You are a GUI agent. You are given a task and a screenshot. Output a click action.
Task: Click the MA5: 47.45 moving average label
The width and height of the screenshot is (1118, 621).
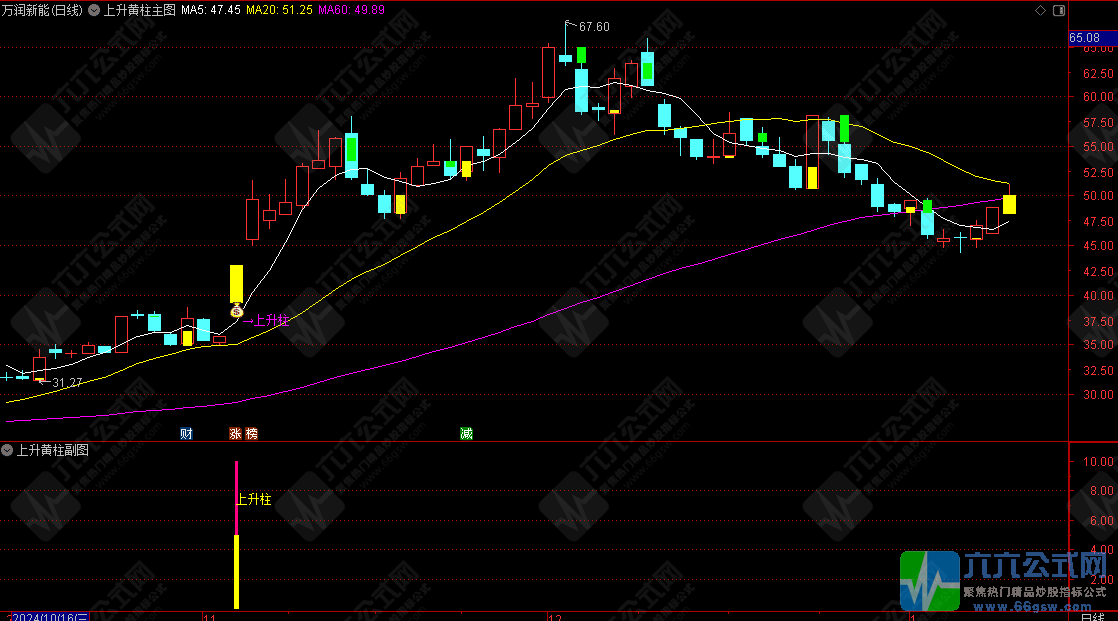pyautogui.click(x=210, y=10)
